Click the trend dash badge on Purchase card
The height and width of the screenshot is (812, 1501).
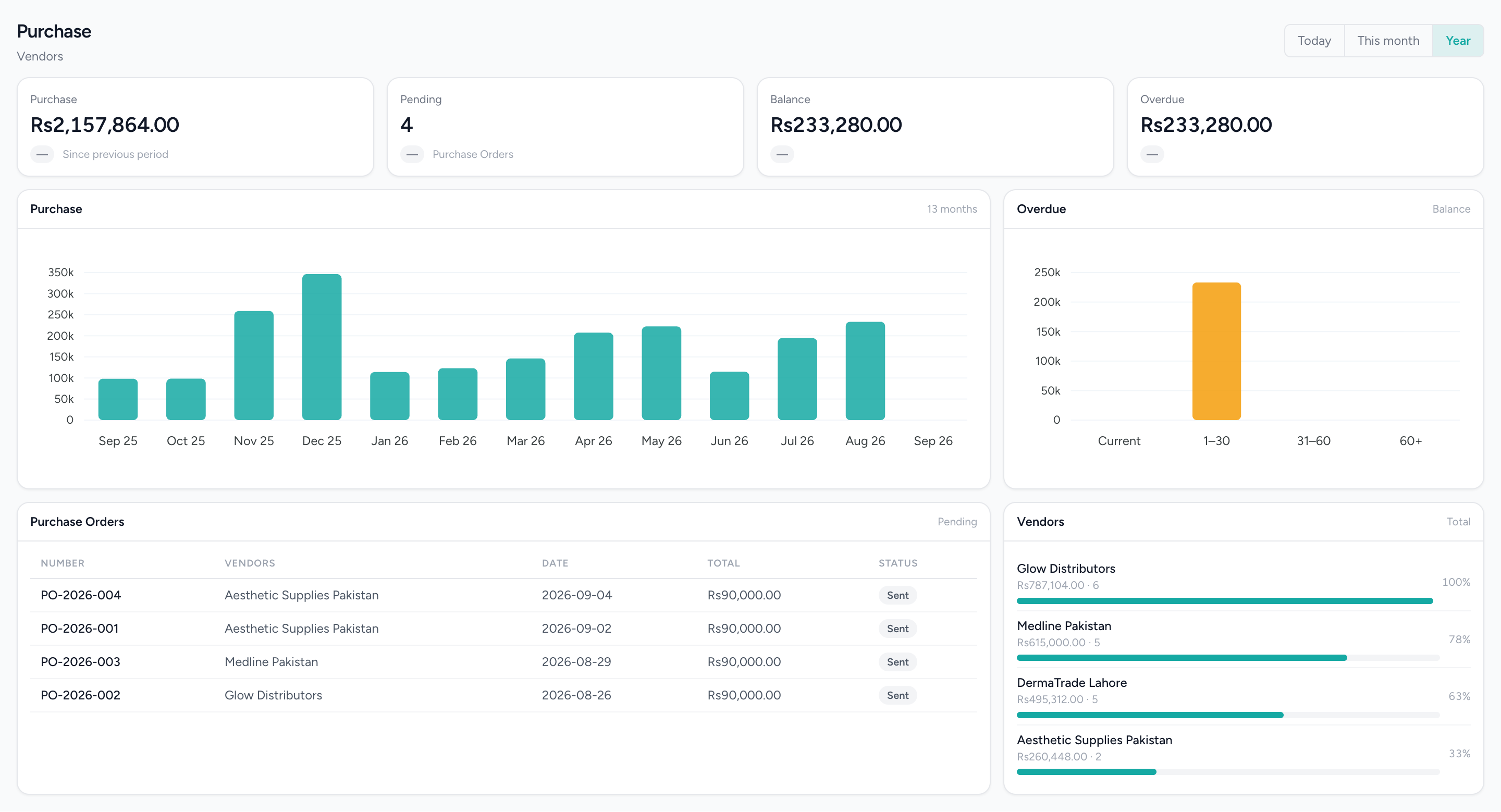[42, 154]
